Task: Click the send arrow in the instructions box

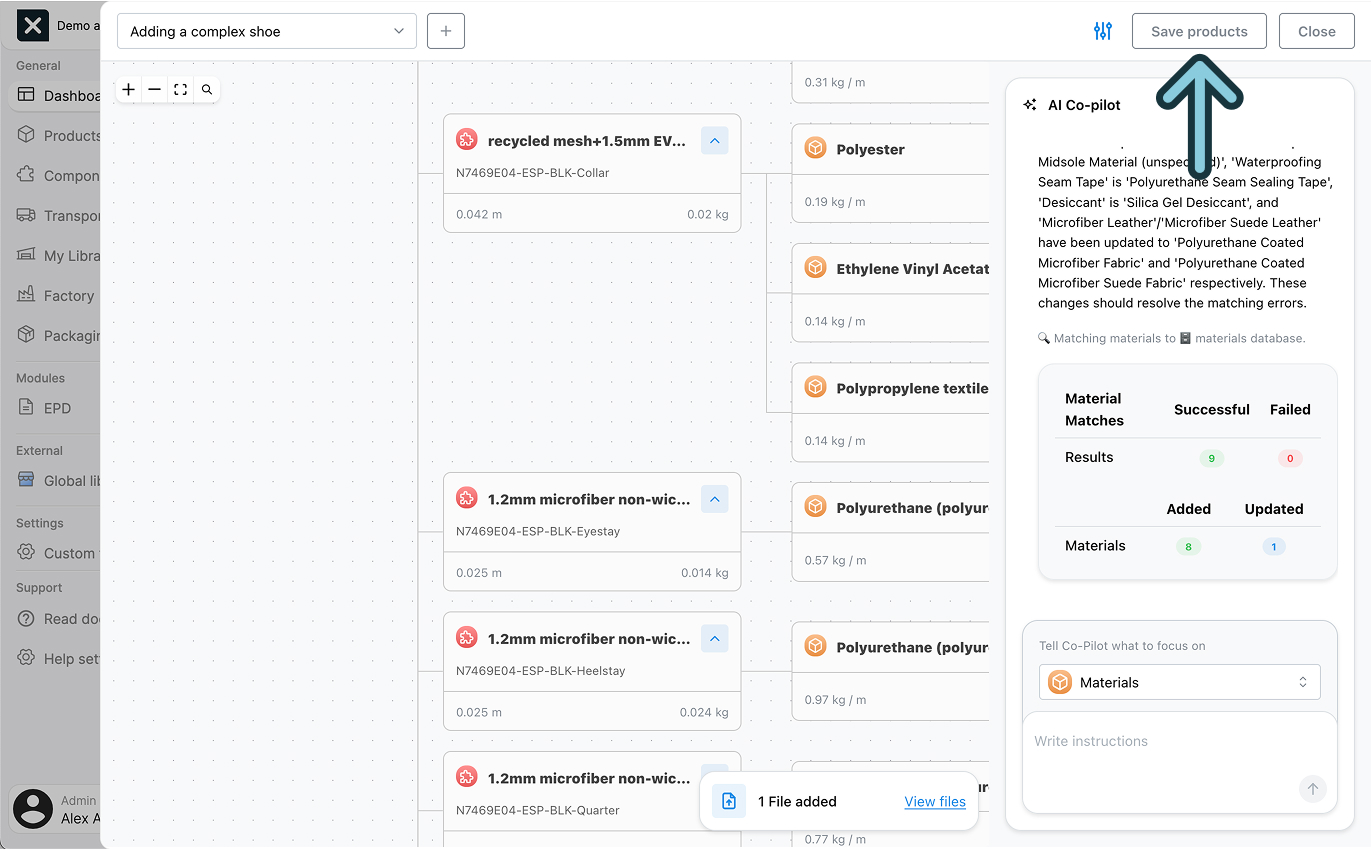Action: (x=1312, y=789)
